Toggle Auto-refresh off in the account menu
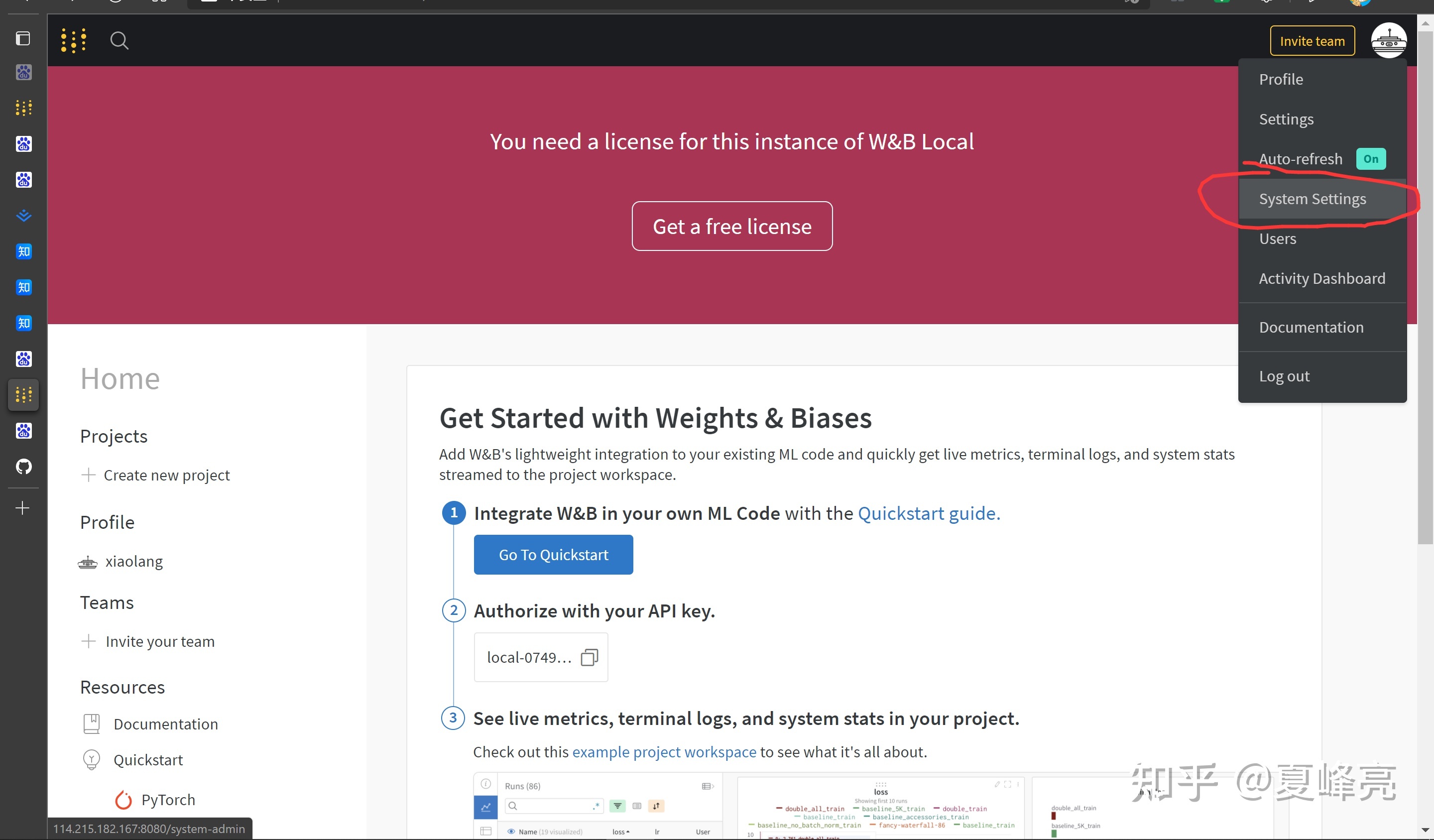 pyautogui.click(x=1371, y=159)
